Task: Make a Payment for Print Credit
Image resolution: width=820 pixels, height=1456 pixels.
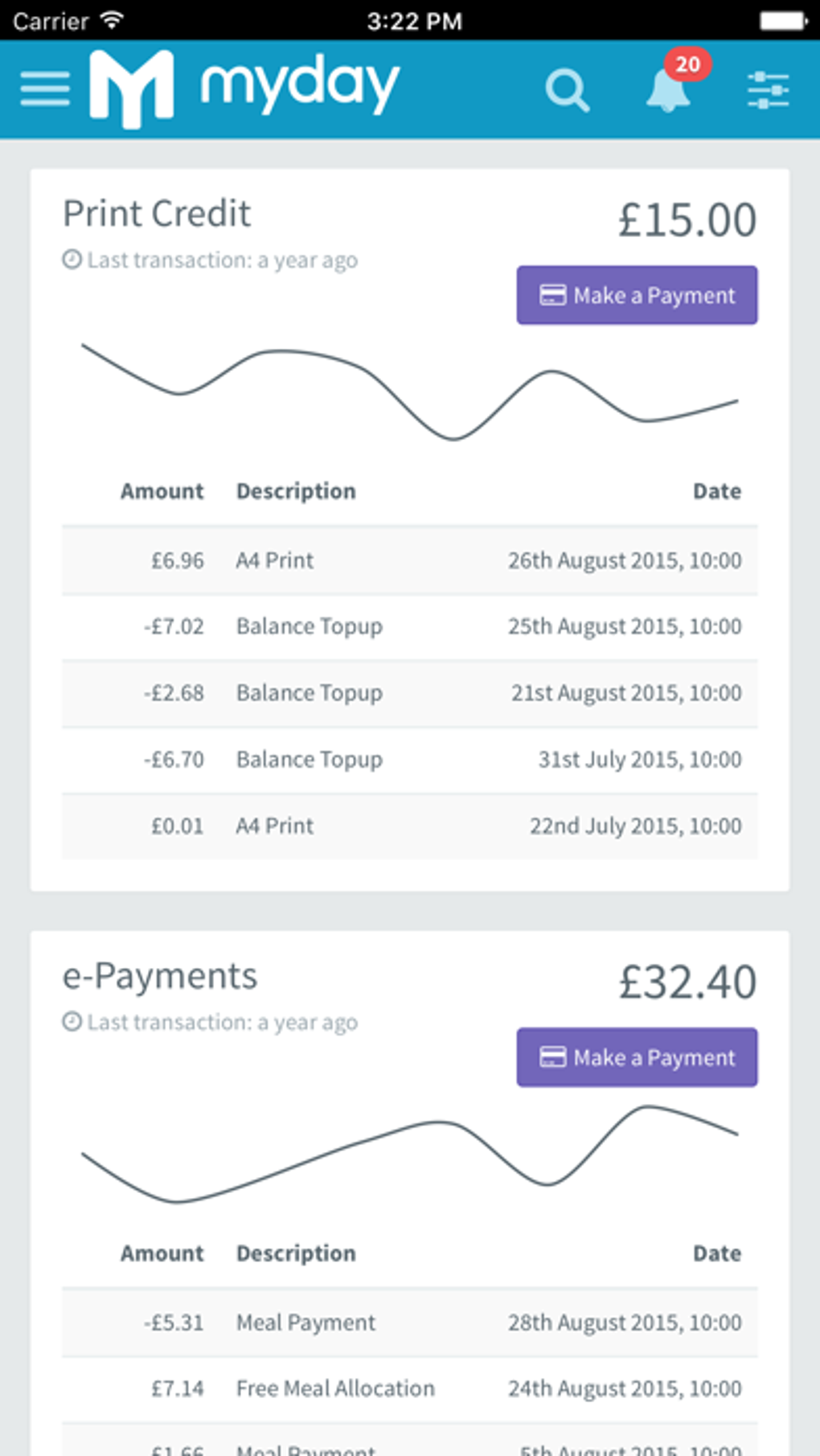Action: (637, 295)
